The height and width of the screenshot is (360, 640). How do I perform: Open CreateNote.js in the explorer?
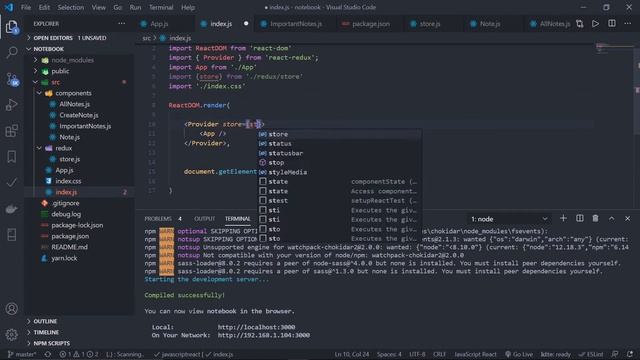(x=79, y=115)
